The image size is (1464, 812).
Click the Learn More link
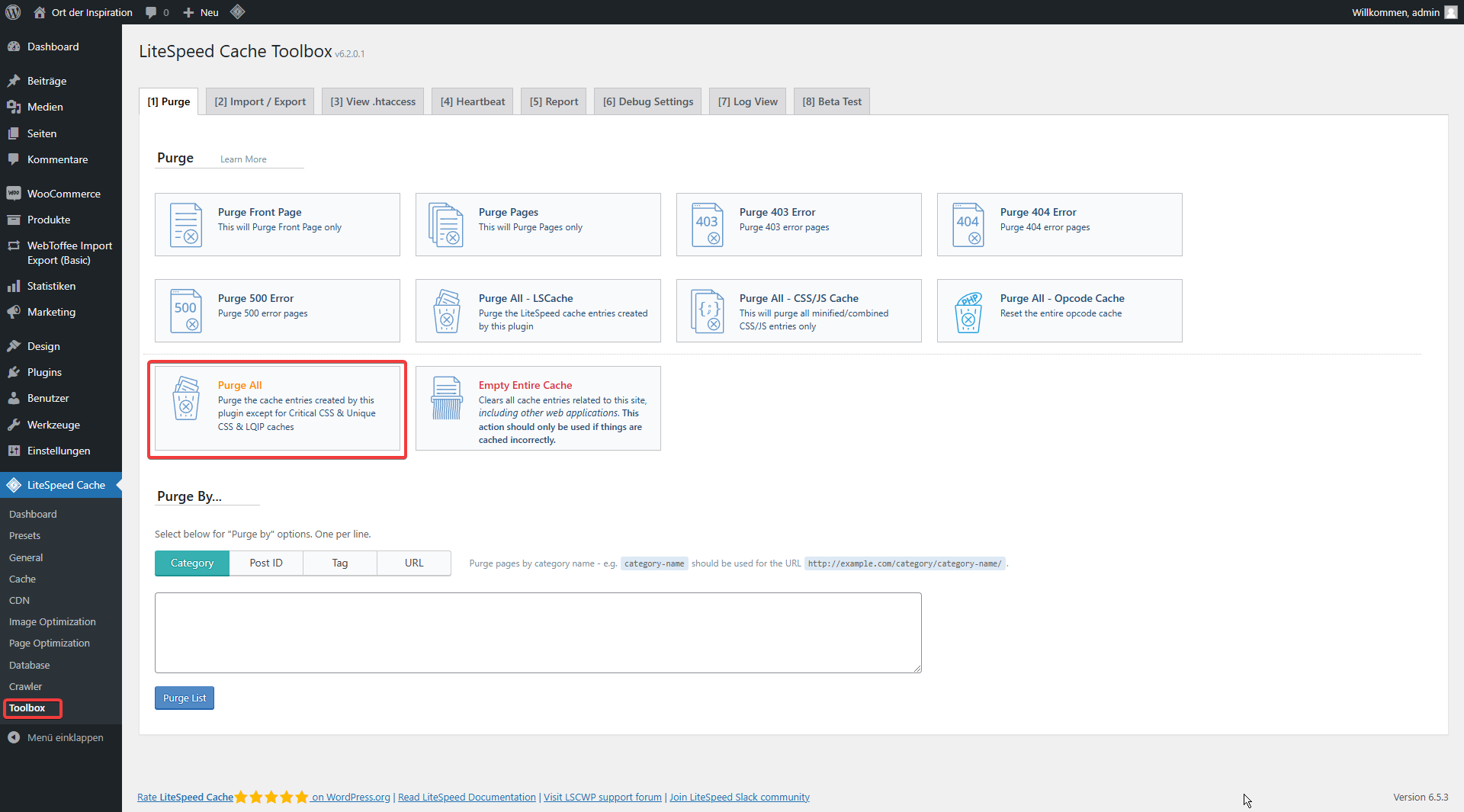pyautogui.click(x=243, y=159)
